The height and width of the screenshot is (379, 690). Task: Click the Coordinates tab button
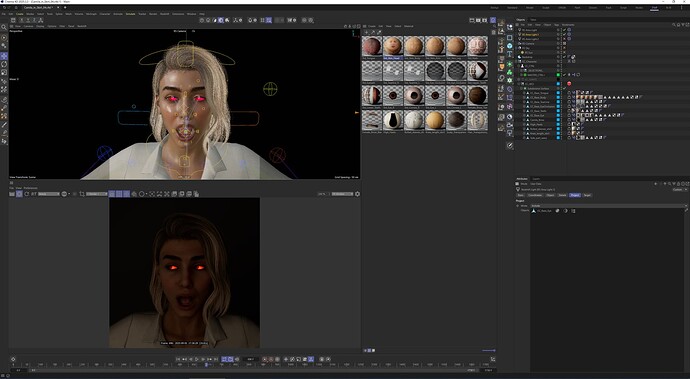click(x=535, y=195)
